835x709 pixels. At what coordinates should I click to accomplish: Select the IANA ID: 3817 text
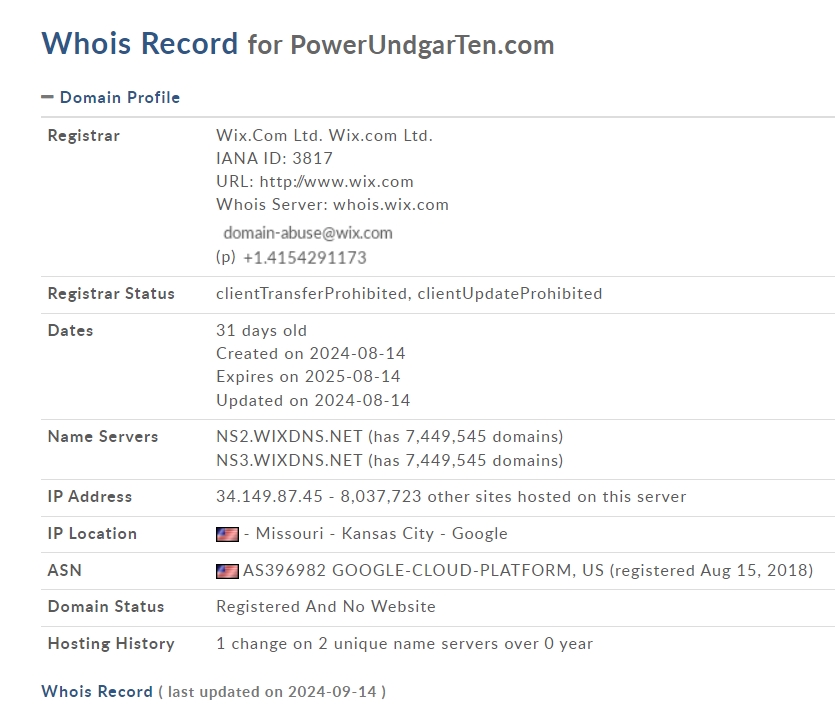point(274,158)
